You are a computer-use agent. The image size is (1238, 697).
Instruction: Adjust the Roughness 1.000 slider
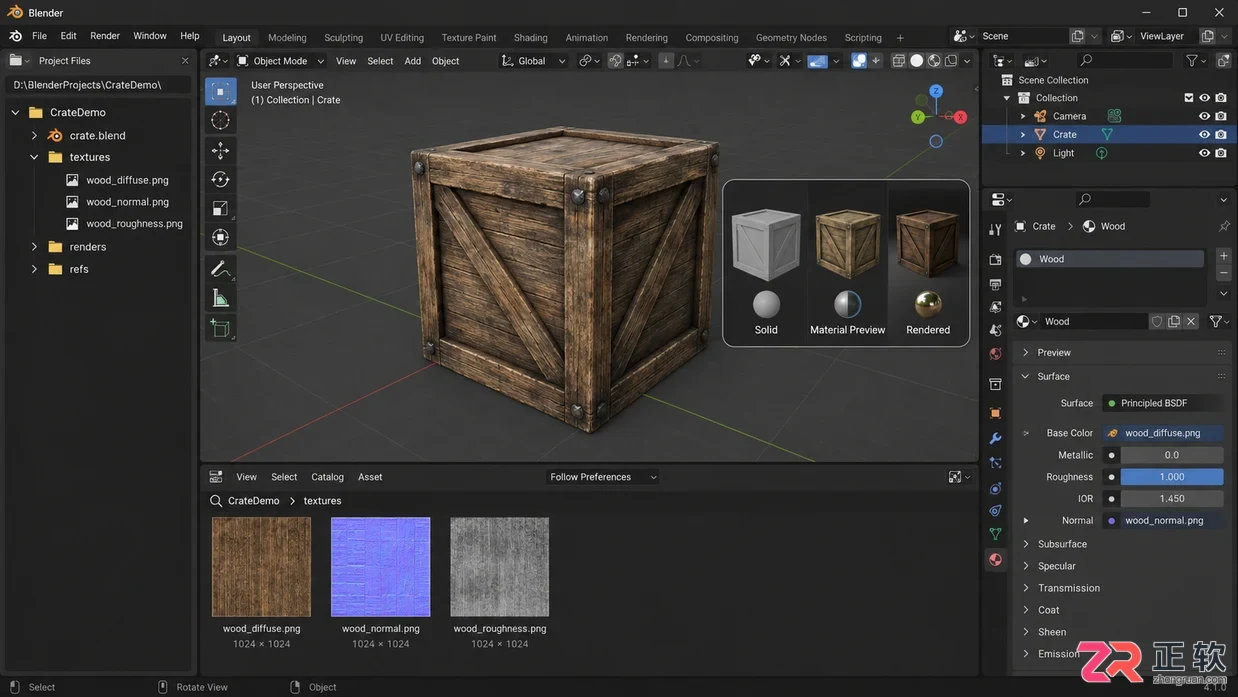(x=1172, y=477)
